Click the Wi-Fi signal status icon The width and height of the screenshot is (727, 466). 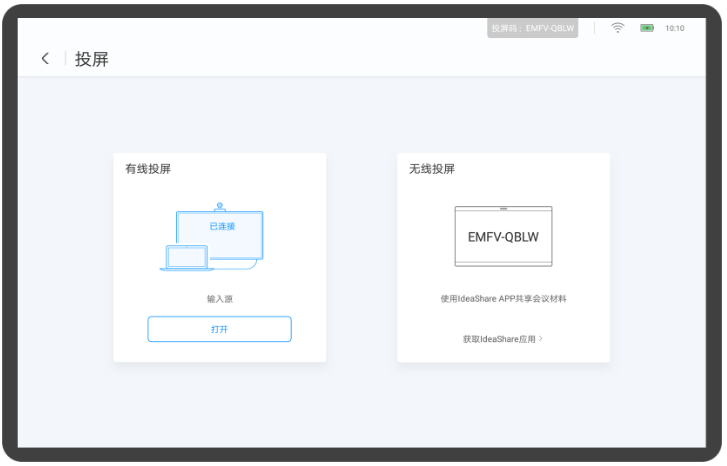617,28
